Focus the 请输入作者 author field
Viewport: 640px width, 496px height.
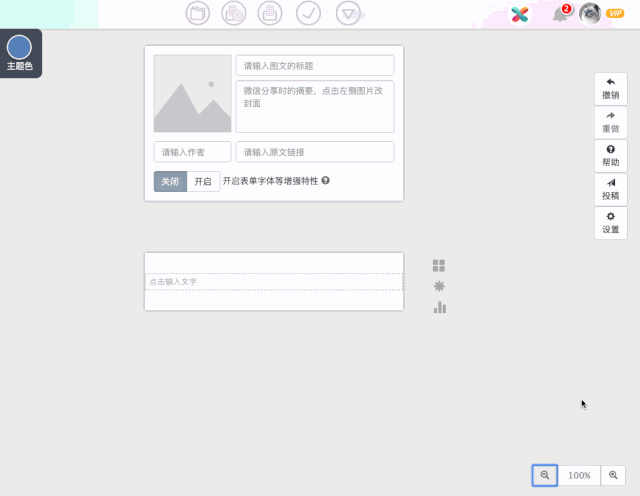pyautogui.click(x=192, y=152)
